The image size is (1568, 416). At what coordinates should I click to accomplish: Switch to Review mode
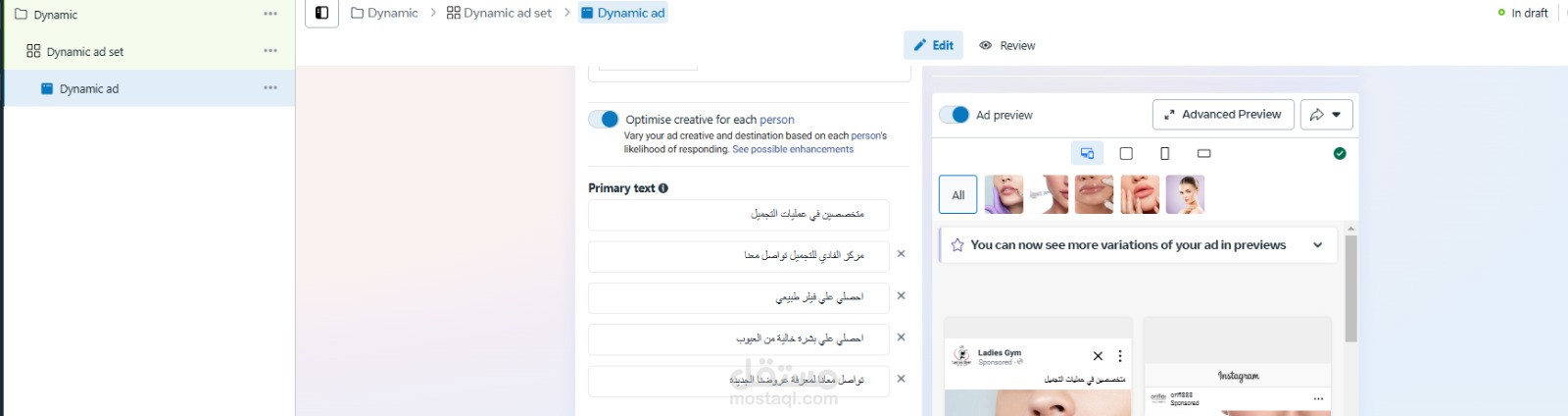tap(1007, 45)
